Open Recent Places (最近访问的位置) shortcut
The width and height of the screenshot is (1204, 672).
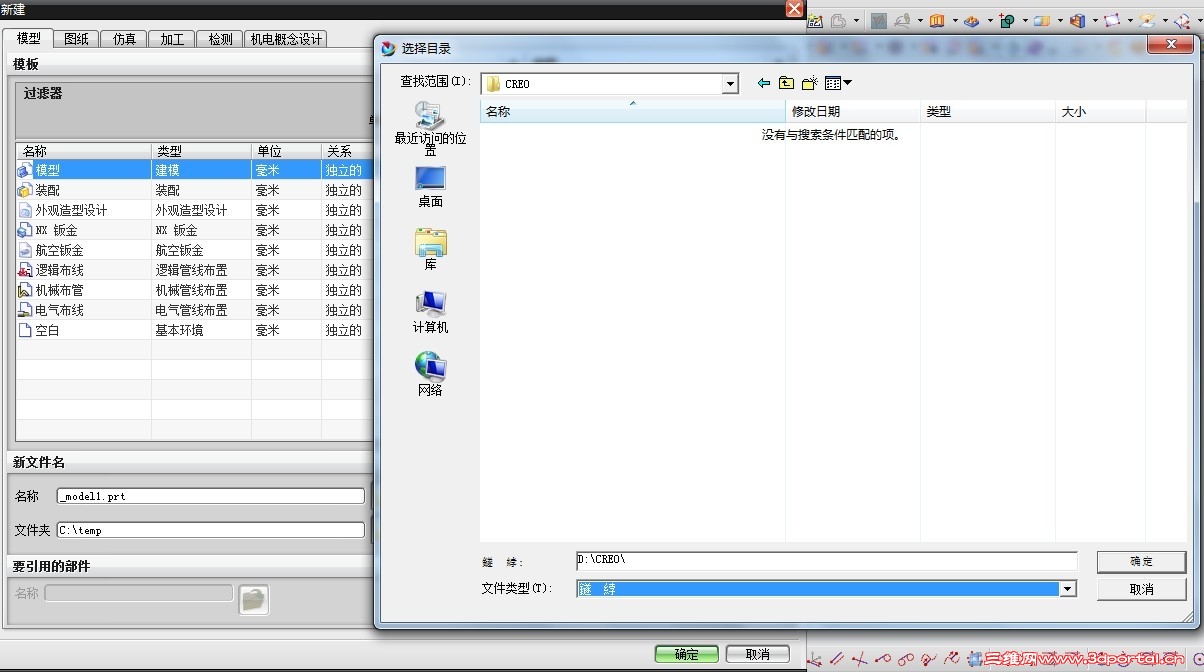point(430,128)
